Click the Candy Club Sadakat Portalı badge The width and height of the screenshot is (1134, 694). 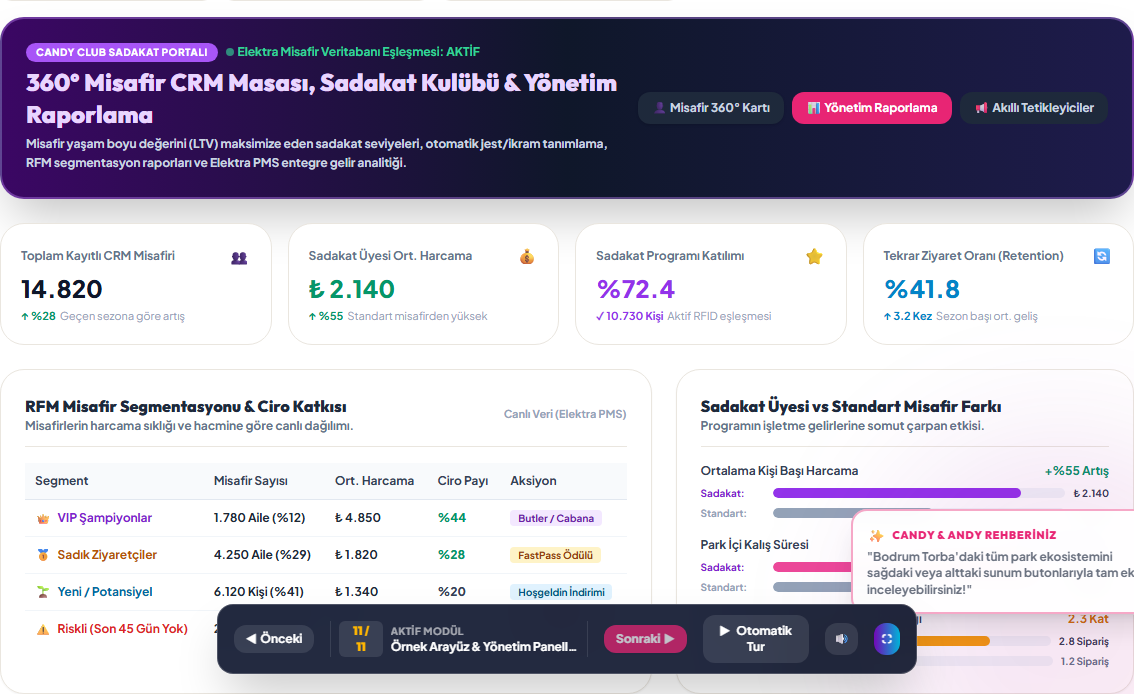tap(122, 52)
